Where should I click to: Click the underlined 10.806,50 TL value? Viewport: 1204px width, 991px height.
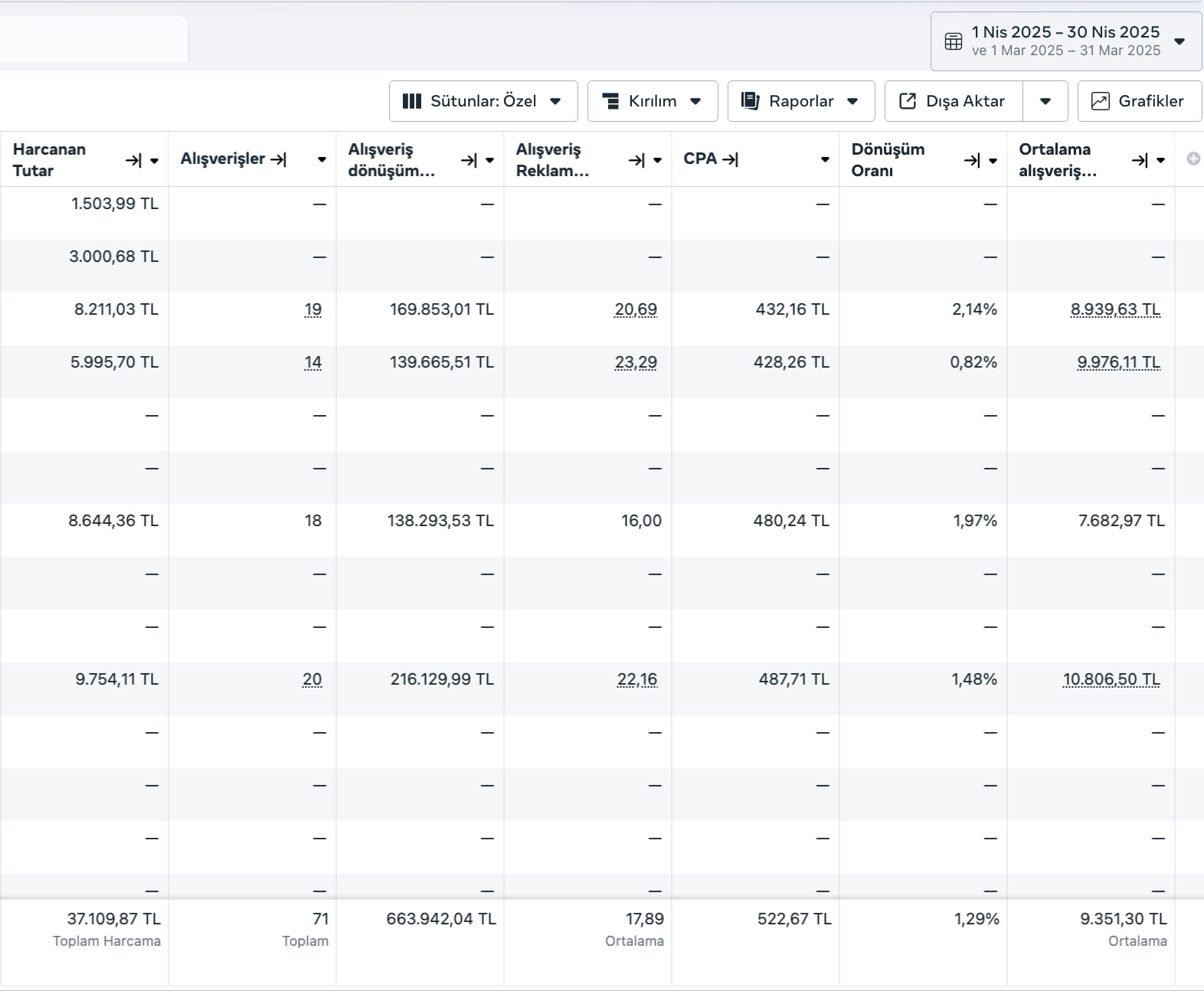[1111, 679]
